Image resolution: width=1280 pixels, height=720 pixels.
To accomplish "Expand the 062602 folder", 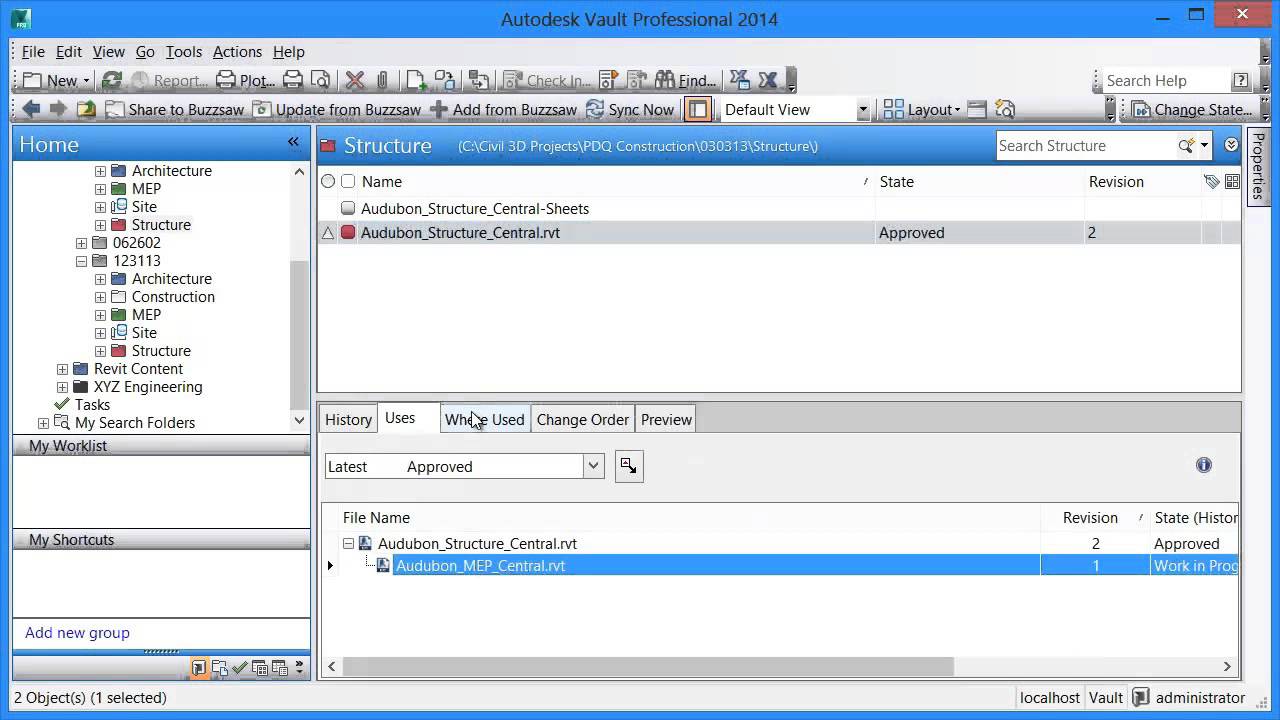I will (x=82, y=243).
